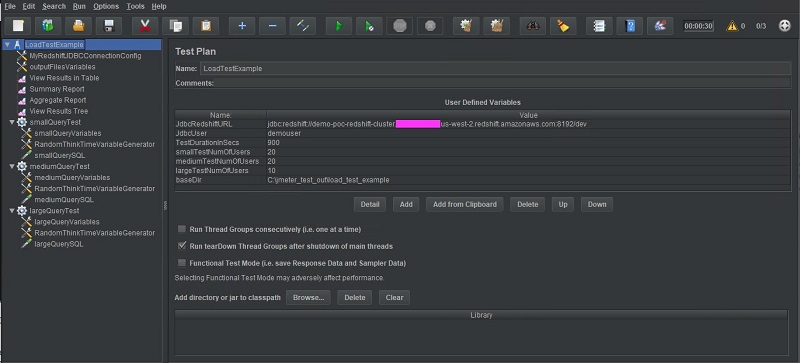Open the Function Helper list icon

click(599, 26)
